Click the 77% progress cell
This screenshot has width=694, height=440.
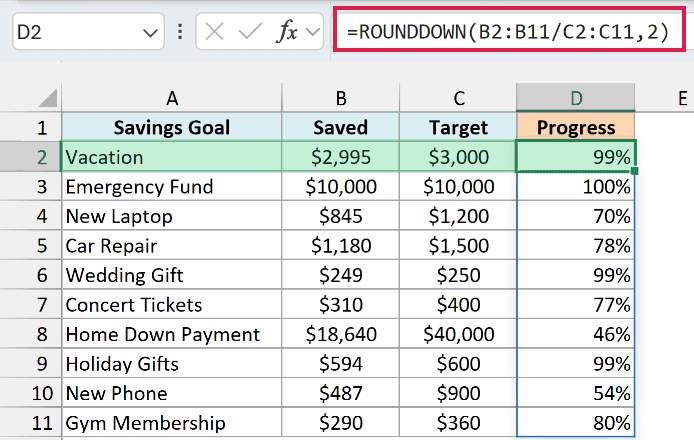pyautogui.click(x=575, y=305)
